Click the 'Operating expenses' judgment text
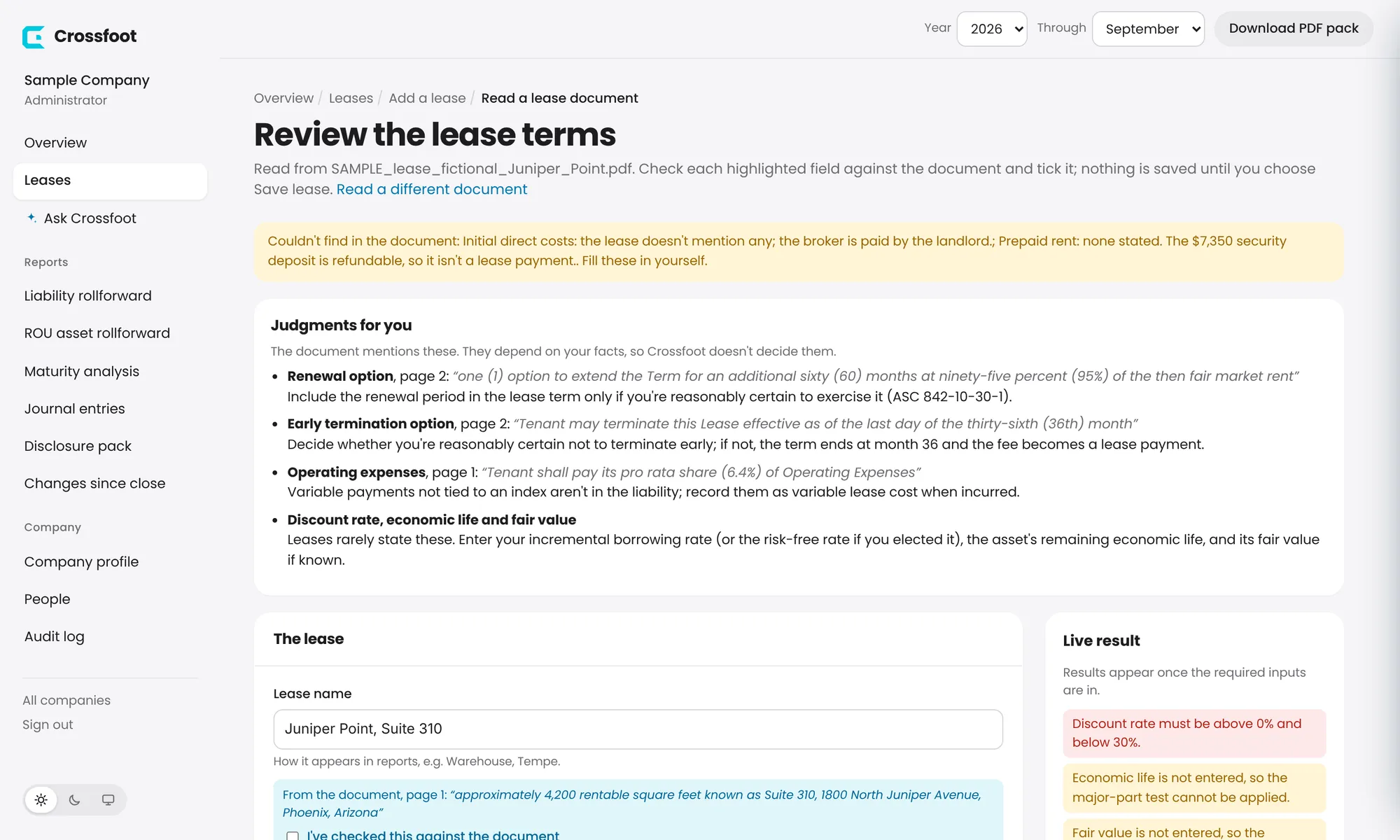Image resolution: width=1400 pixels, height=840 pixels. (x=356, y=472)
